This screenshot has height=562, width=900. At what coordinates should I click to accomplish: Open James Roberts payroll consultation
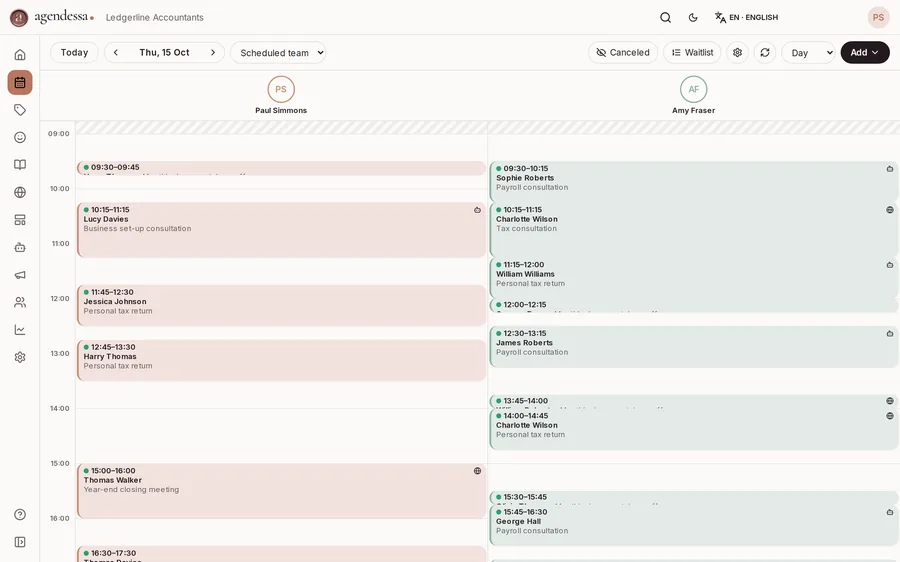[693, 347]
